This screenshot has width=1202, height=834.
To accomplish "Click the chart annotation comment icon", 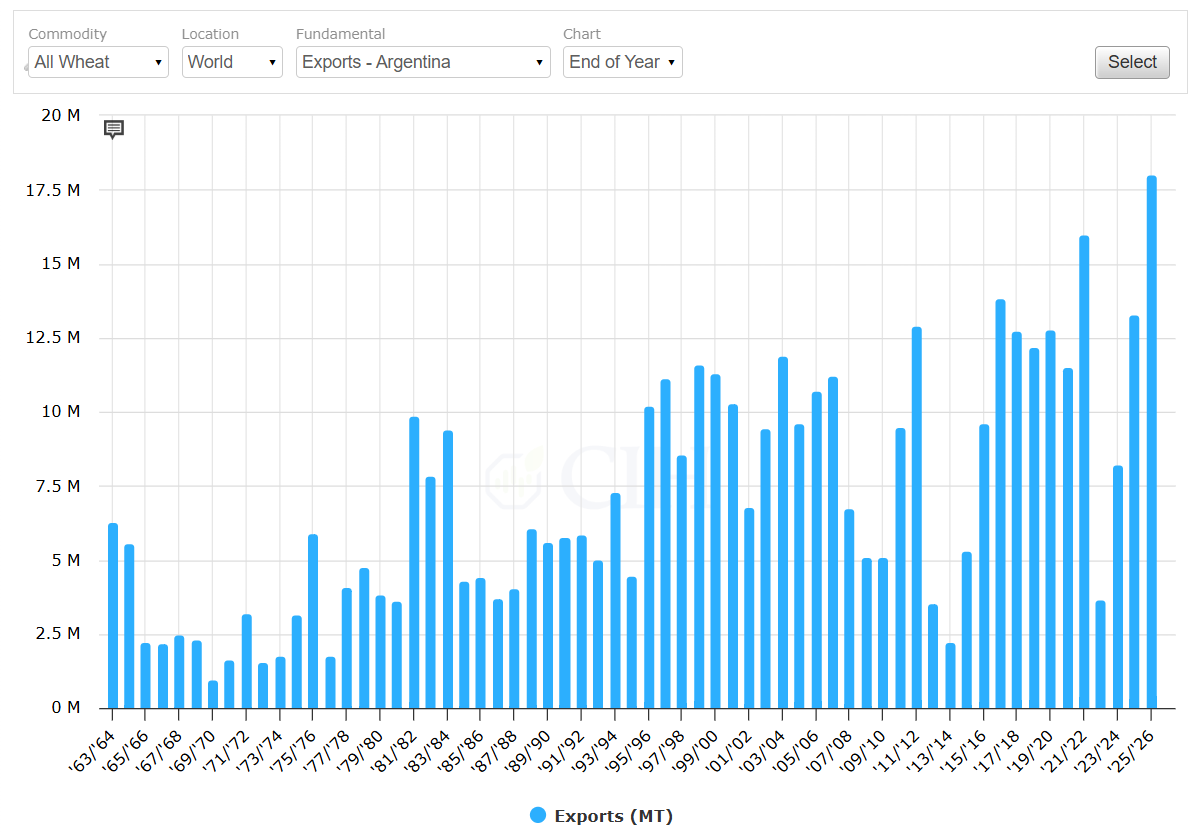I will pyautogui.click(x=114, y=129).
